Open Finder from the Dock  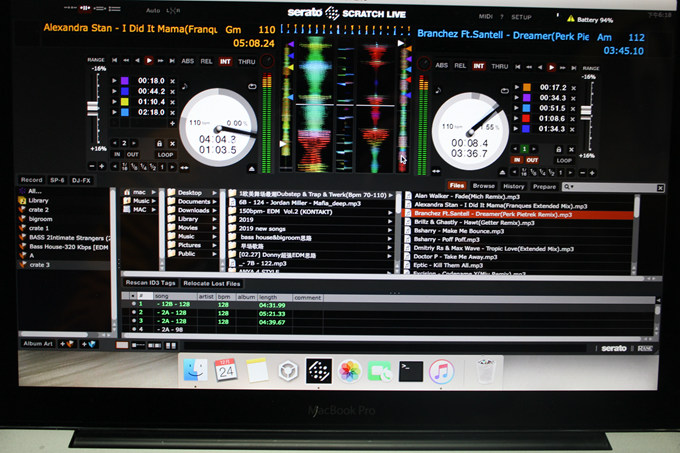click(x=196, y=370)
